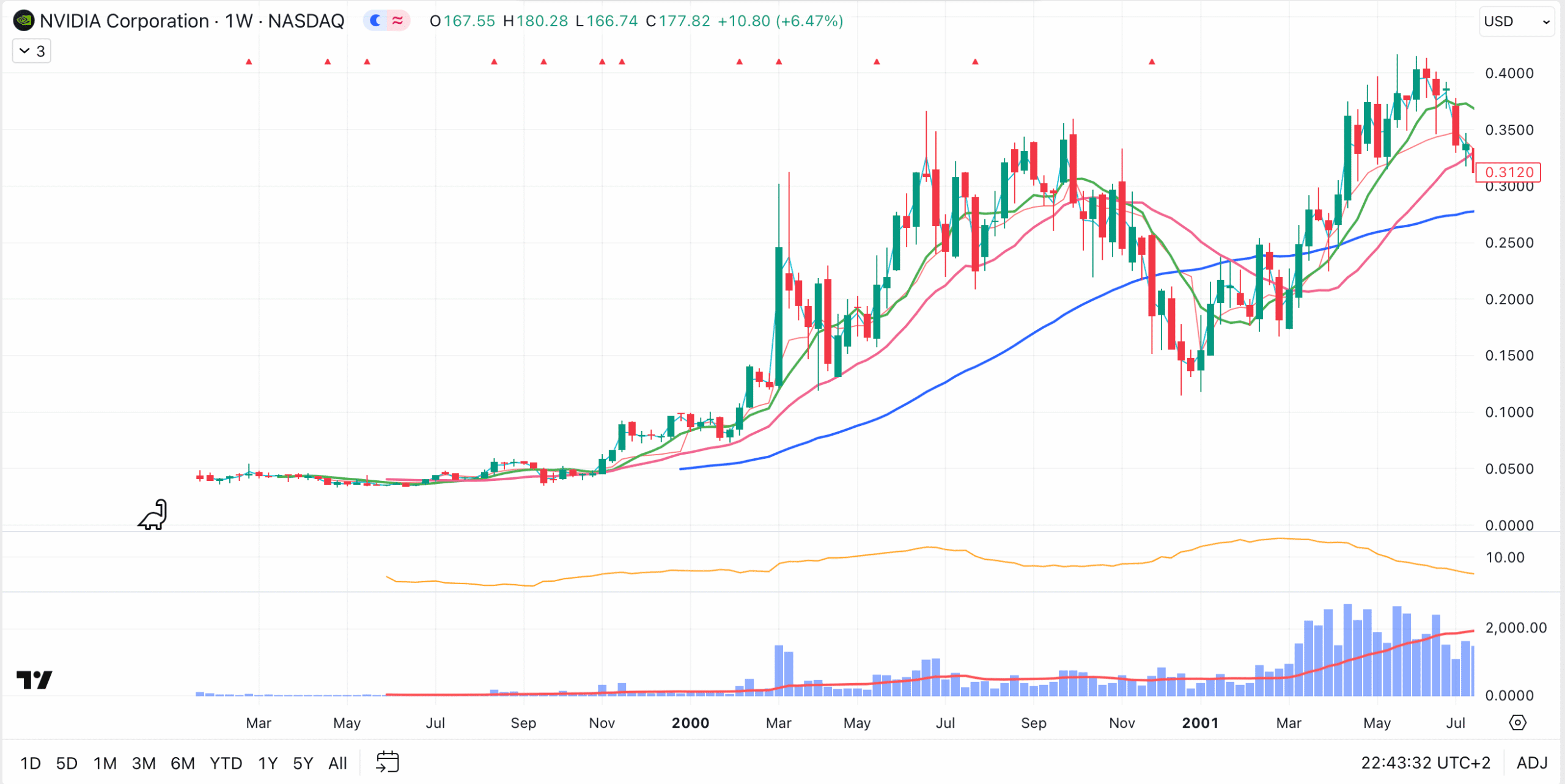Open the NVIDIA Corporation symbol title

coord(192,21)
